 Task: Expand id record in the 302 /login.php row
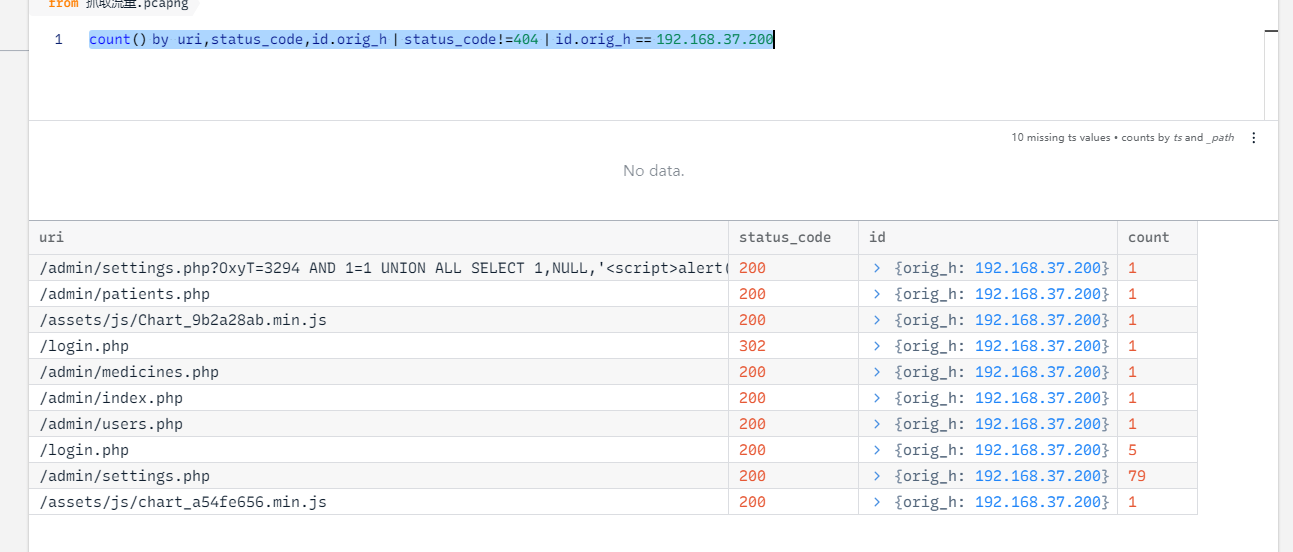point(877,346)
